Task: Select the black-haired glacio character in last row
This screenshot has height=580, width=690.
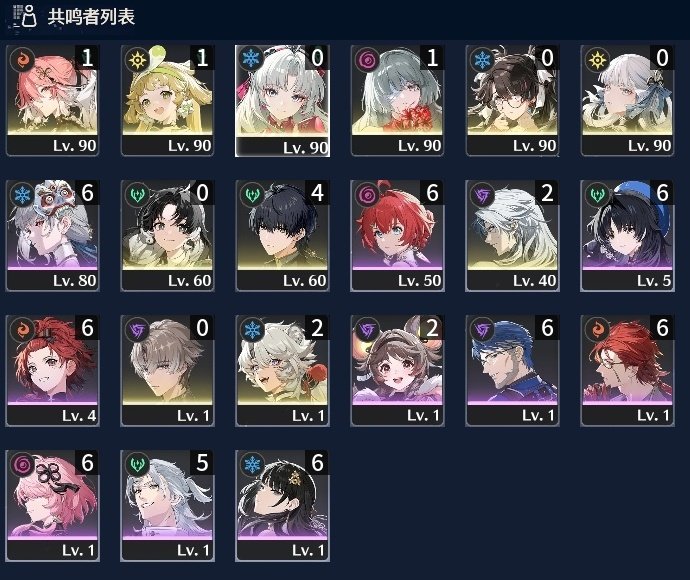Action: [283, 506]
